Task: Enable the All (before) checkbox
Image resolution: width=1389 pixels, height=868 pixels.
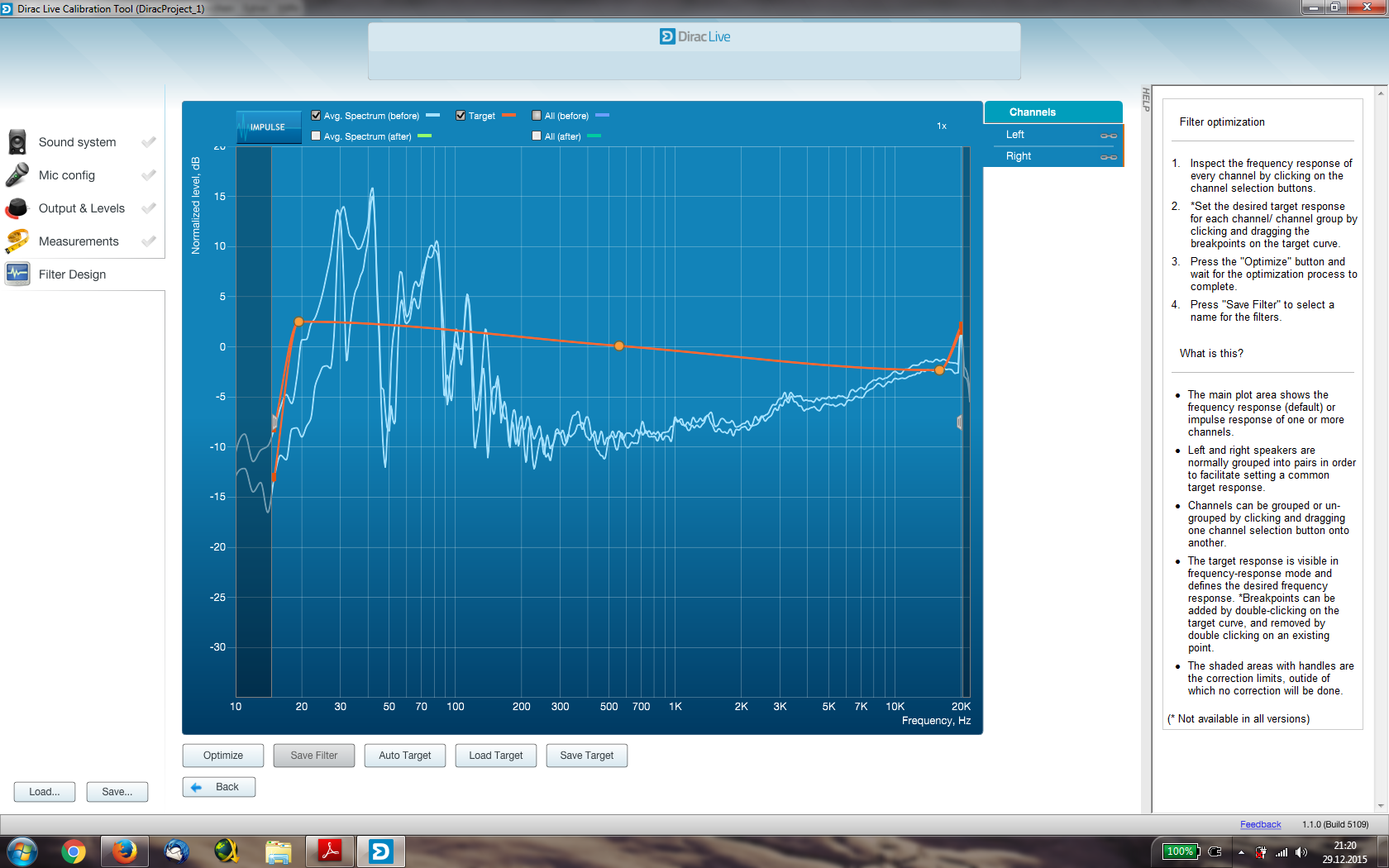Action: coord(537,116)
